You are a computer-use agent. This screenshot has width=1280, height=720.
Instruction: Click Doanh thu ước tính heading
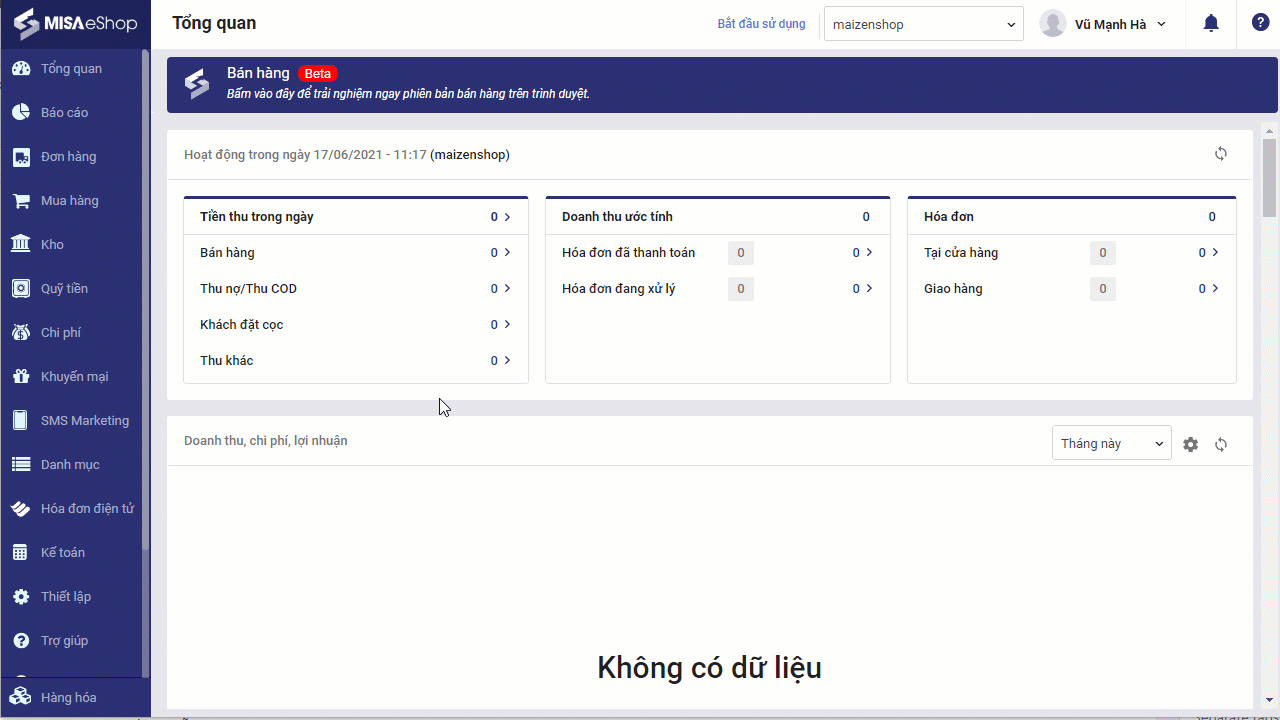point(617,217)
